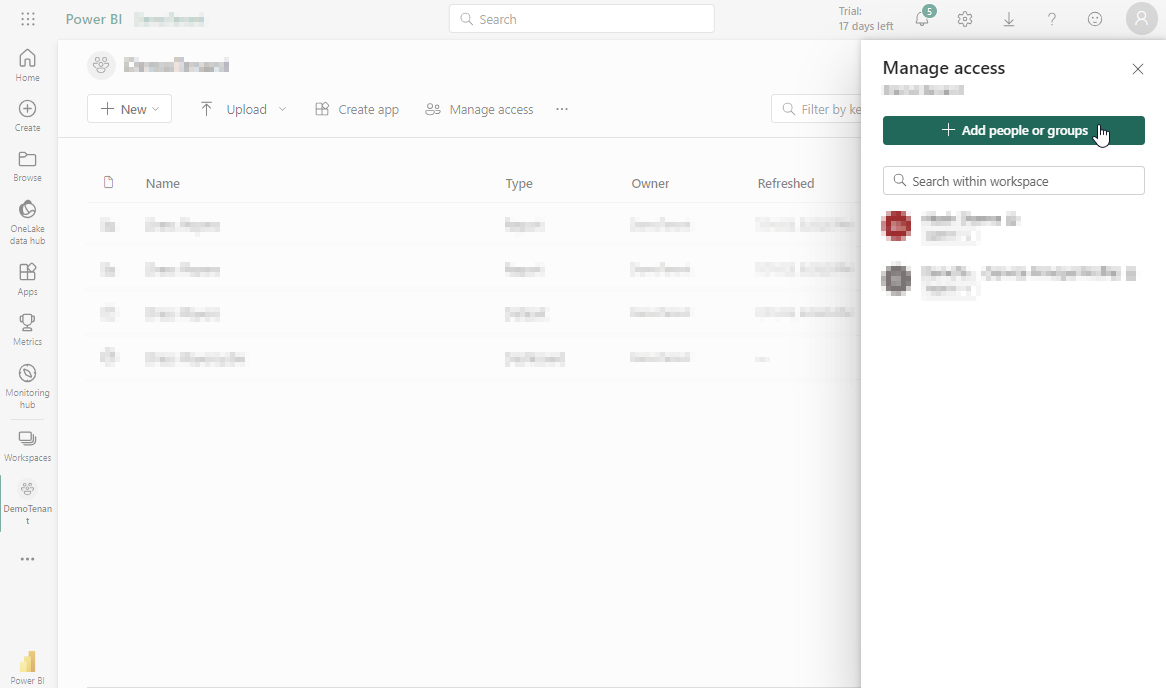1166x688 pixels.
Task: Open Workspaces in the left navigation
Action: (x=28, y=446)
